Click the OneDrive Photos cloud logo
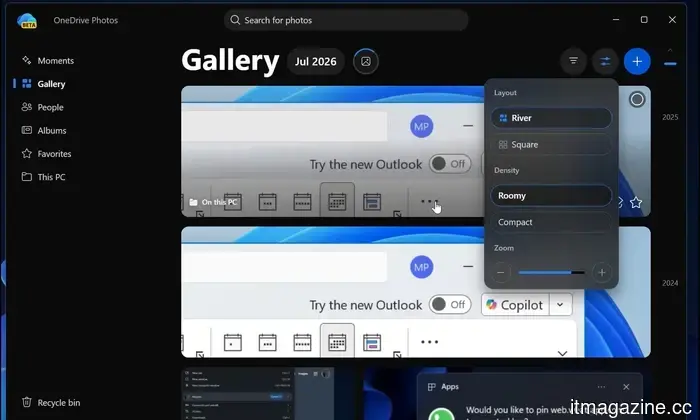700x420 pixels. tap(27, 21)
